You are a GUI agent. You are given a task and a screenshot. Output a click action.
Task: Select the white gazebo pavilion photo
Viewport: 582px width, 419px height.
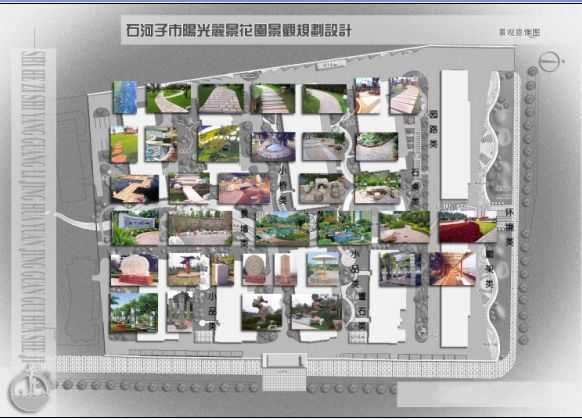[x=323, y=269]
